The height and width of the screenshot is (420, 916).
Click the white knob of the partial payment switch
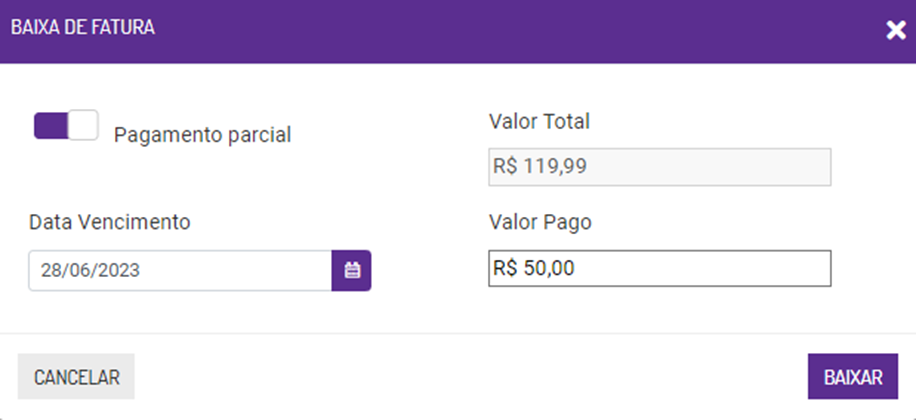coord(83,126)
